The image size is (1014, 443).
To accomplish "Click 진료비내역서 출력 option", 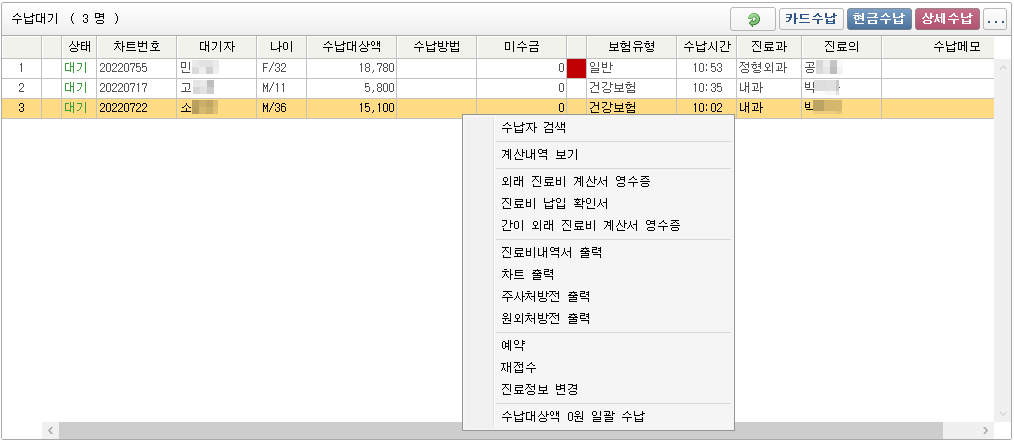I will (551, 253).
